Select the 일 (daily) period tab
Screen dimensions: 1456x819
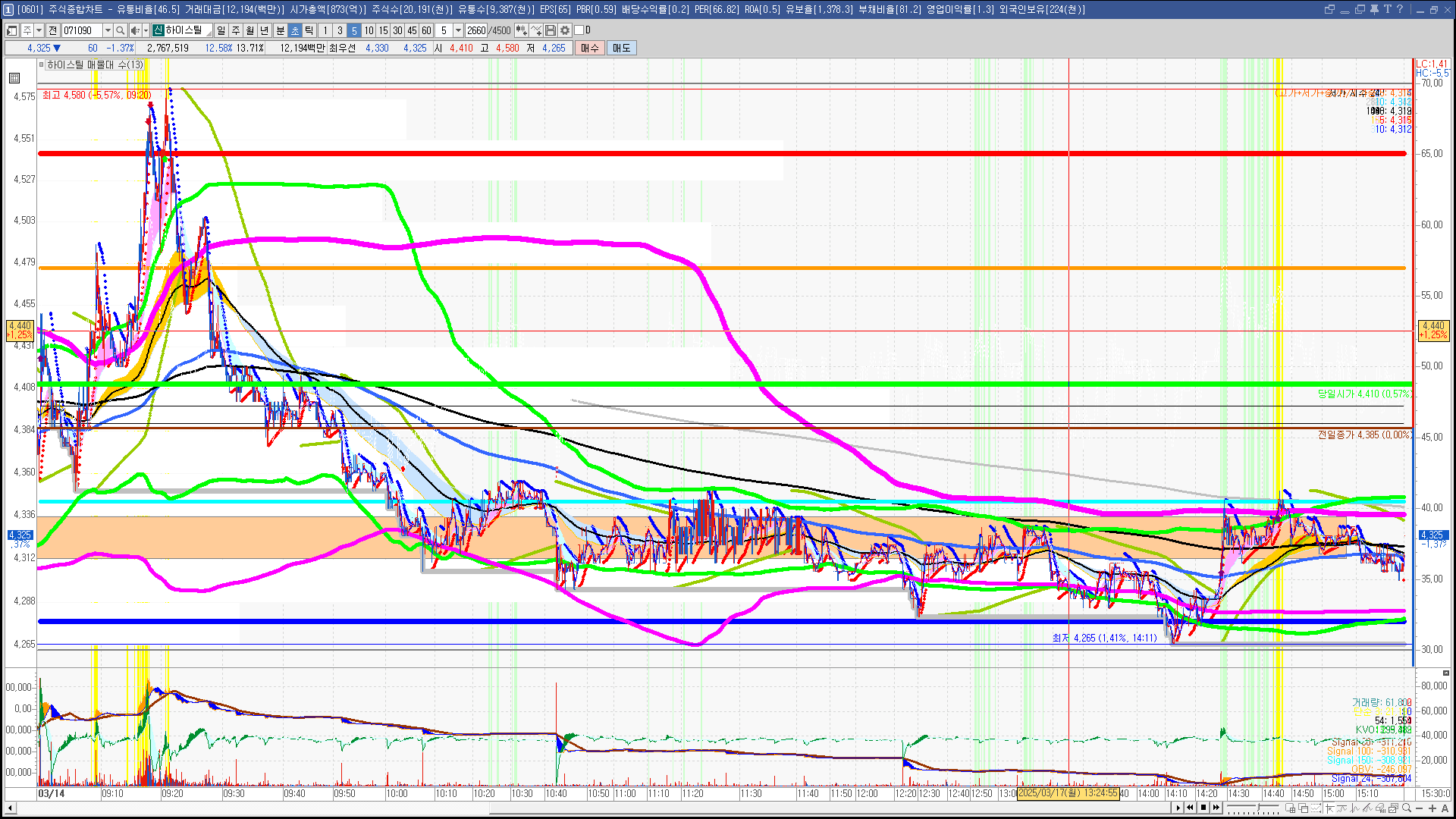click(221, 30)
